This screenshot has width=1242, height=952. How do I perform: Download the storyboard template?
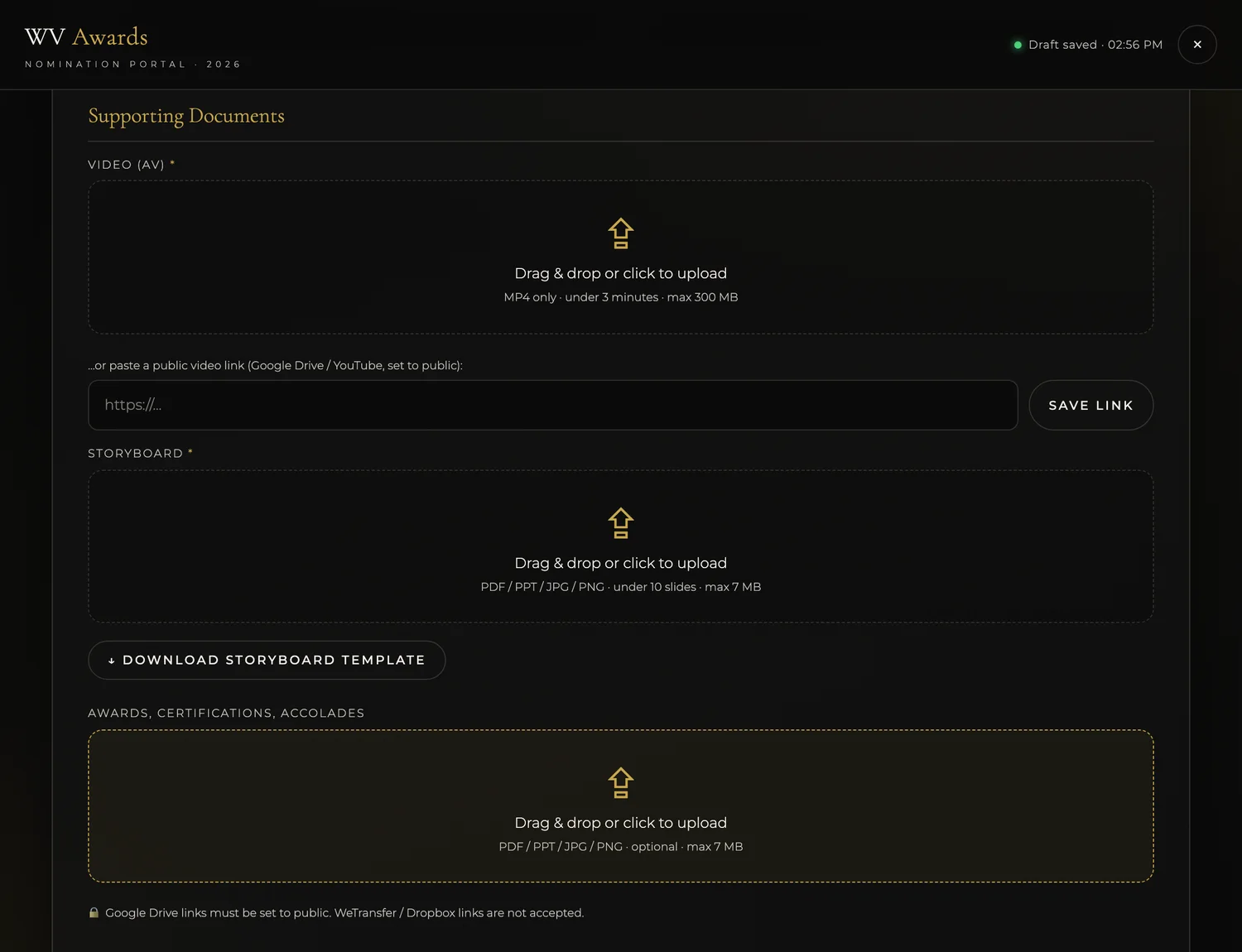click(x=267, y=660)
